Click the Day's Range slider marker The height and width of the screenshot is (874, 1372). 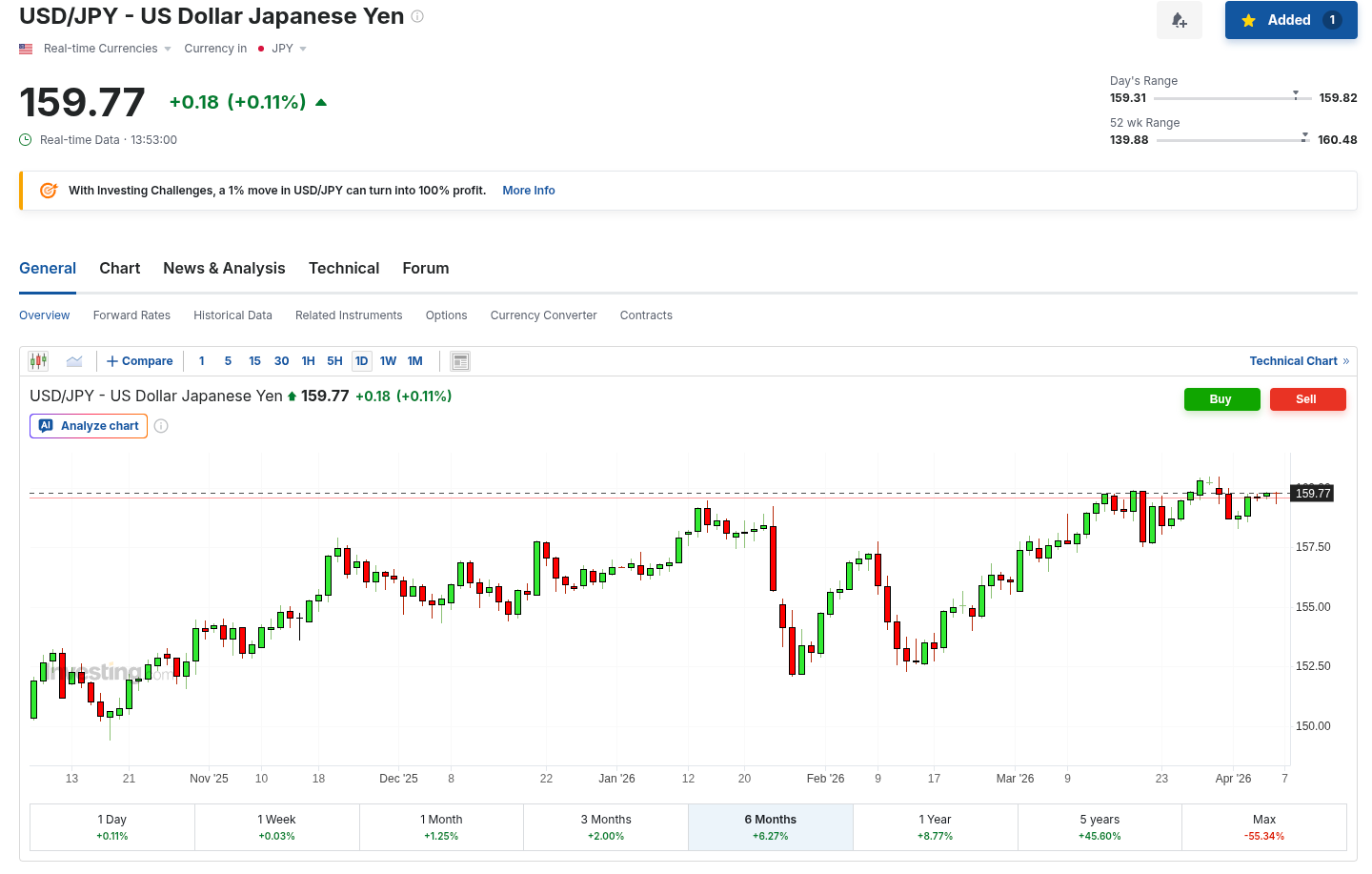1296,94
